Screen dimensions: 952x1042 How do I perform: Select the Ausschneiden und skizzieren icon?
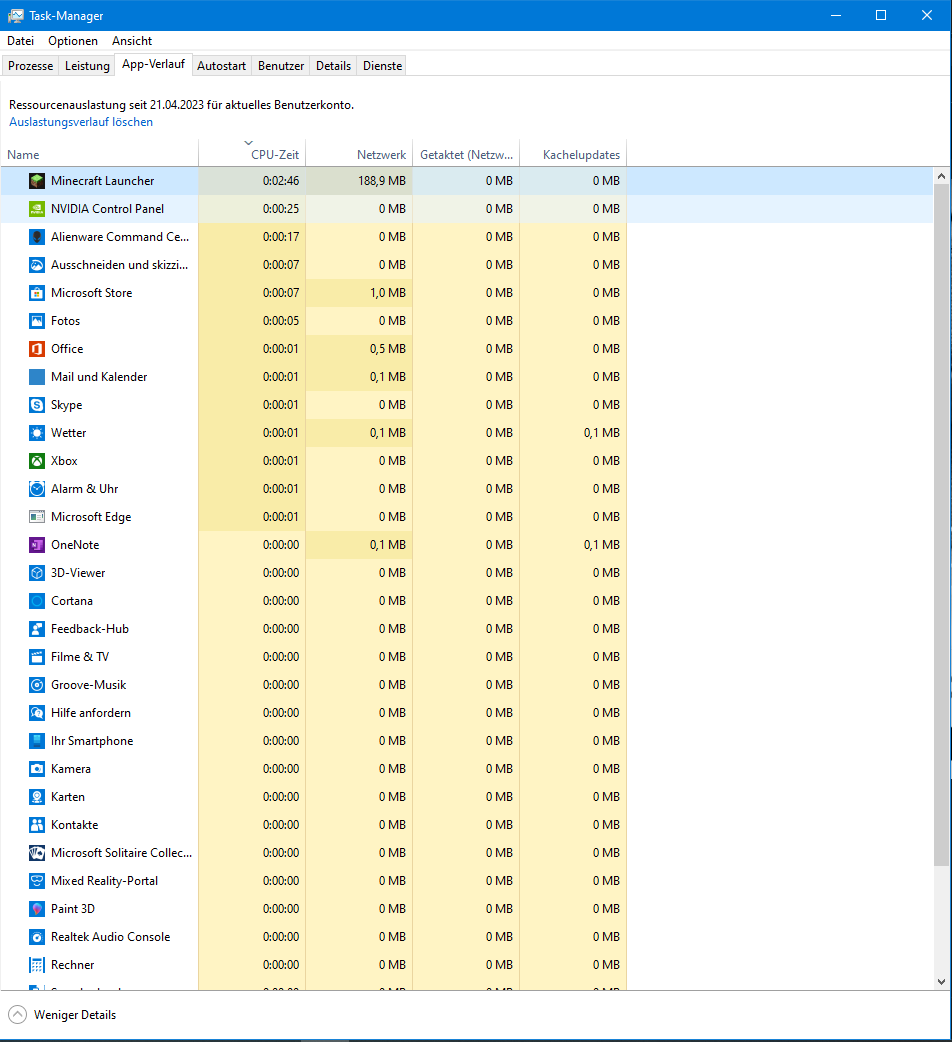37,264
